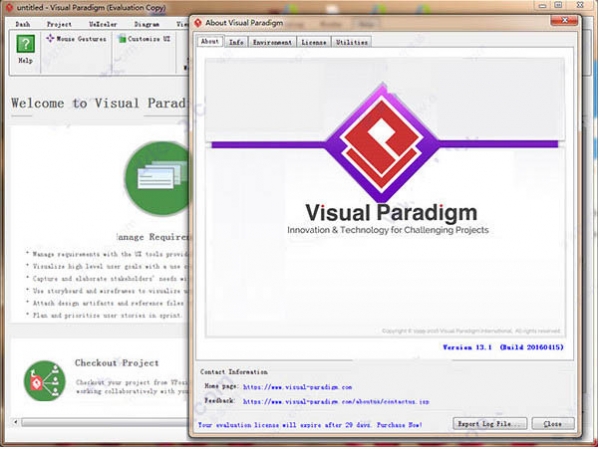
Task: Click 'Innovation & Technology for Challenging Projects' tagline
Action: (388, 230)
